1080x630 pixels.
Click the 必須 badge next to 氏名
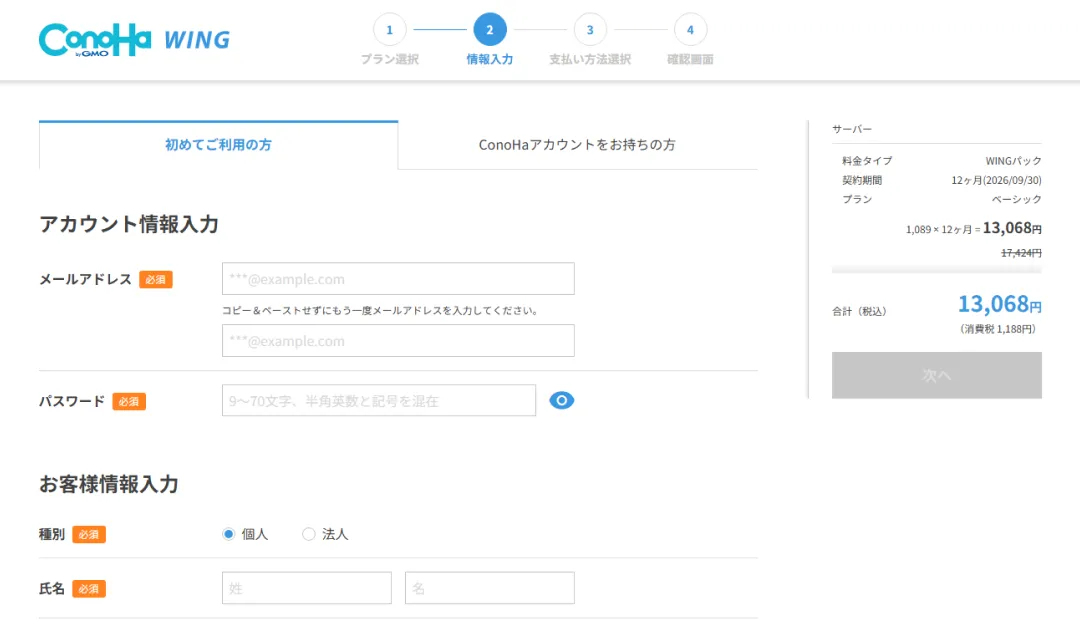coord(89,589)
